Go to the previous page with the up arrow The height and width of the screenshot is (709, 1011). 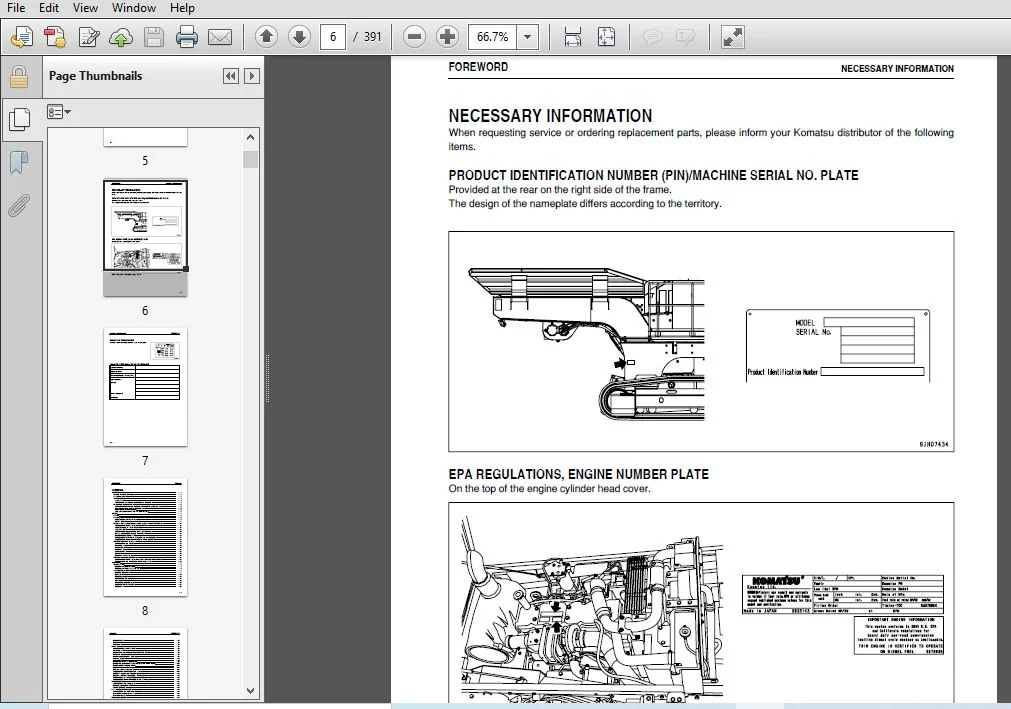[266, 37]
